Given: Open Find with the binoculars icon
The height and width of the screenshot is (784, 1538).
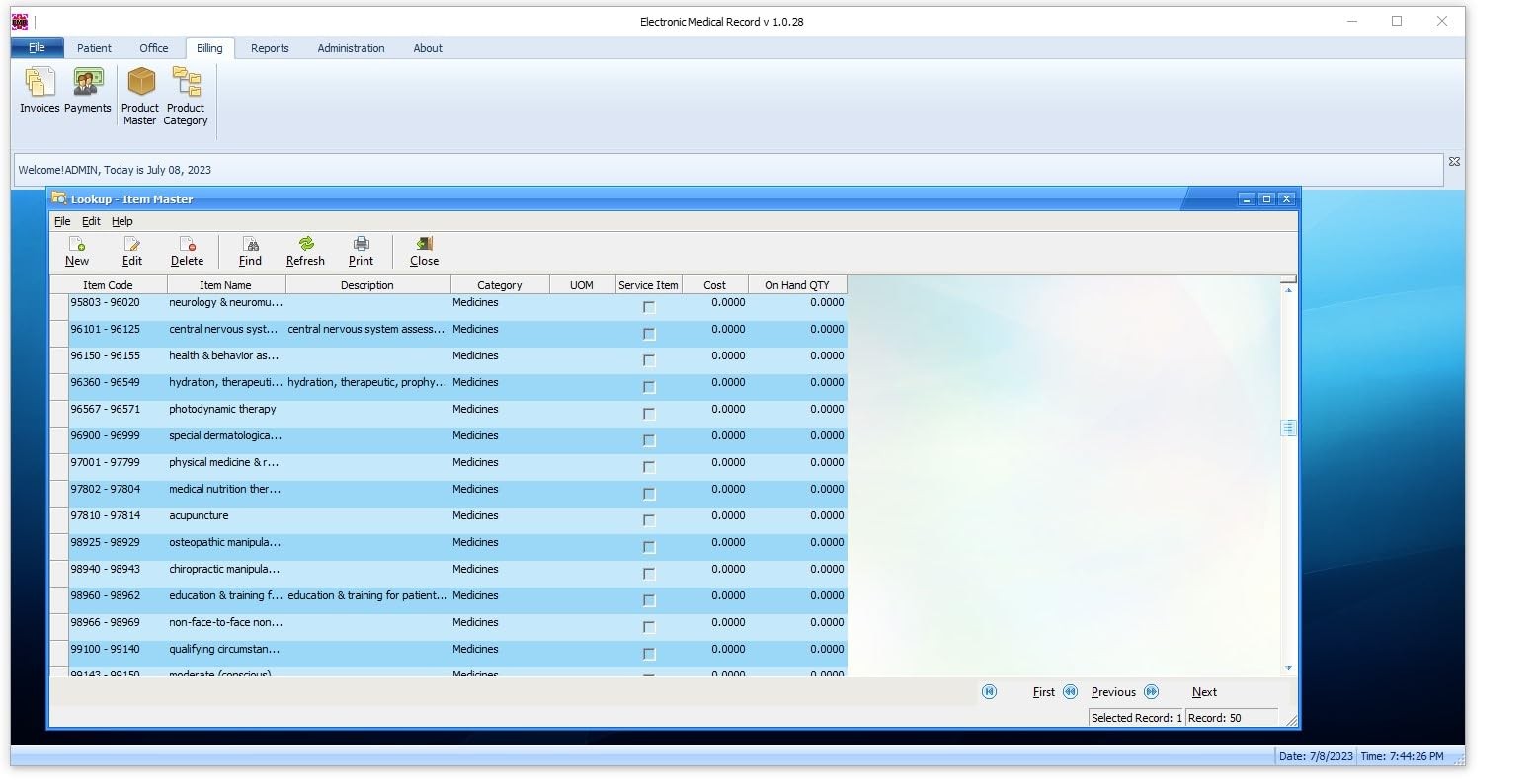Looking at the screenshot, I should tap(250, 251).
